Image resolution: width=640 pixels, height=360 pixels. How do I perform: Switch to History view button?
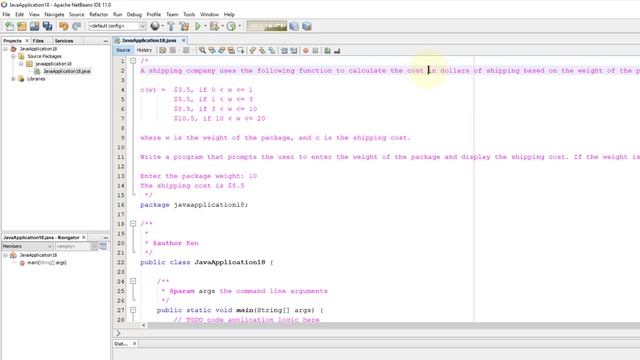pyautogui.click(x=144, y=50)
